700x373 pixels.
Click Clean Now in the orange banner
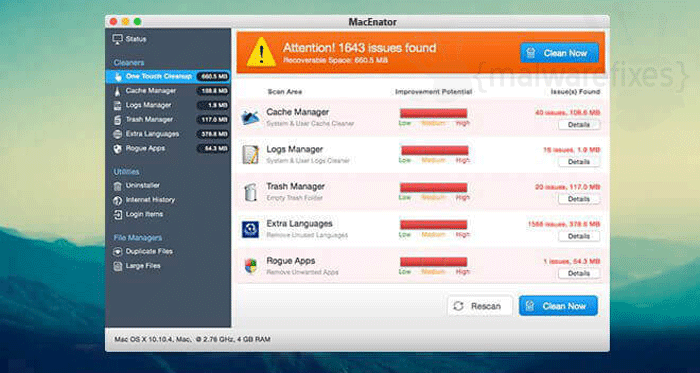(x=559, y=53)
